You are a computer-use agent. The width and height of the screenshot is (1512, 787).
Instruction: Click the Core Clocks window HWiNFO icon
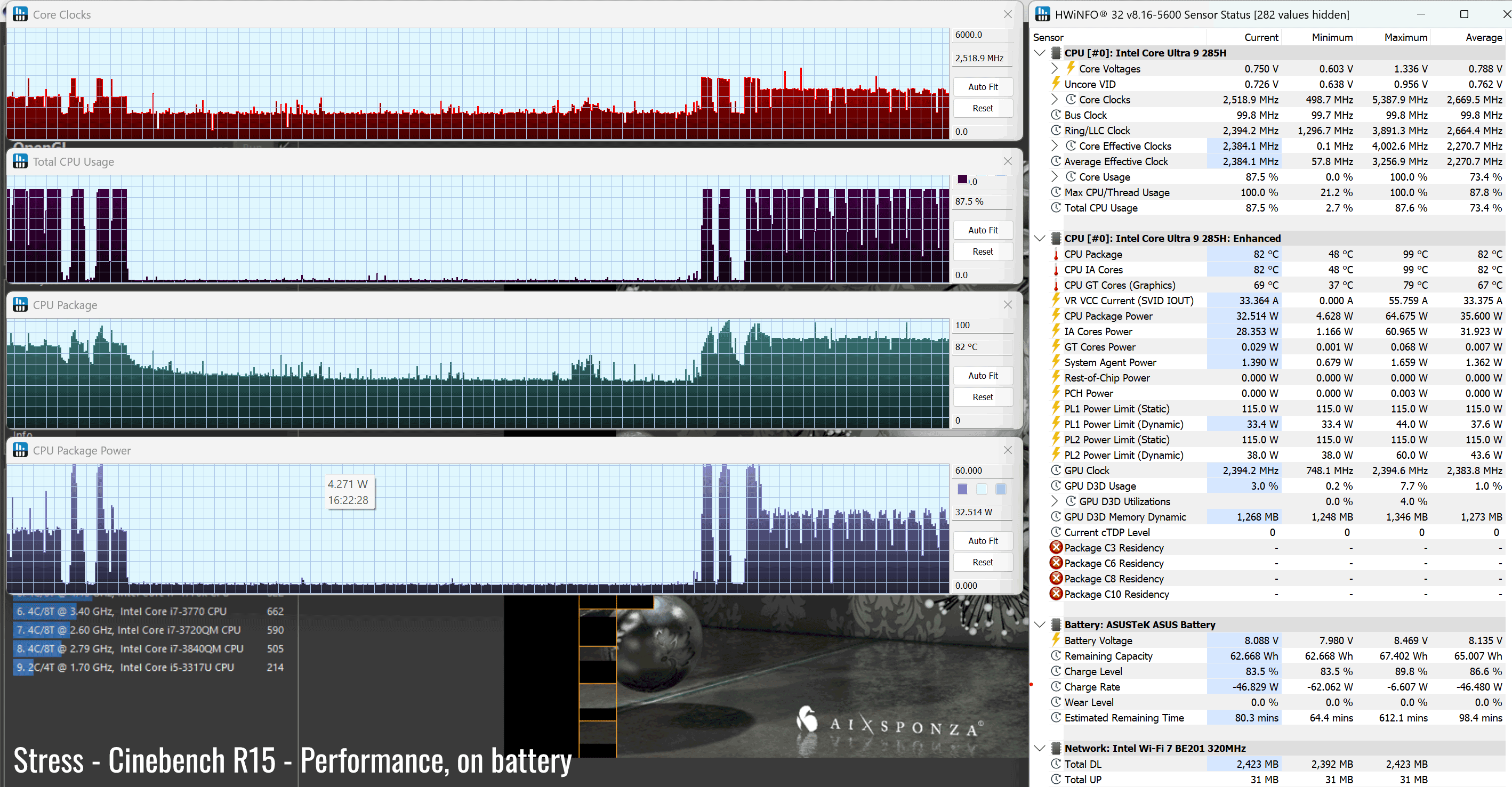pos(20,14)
